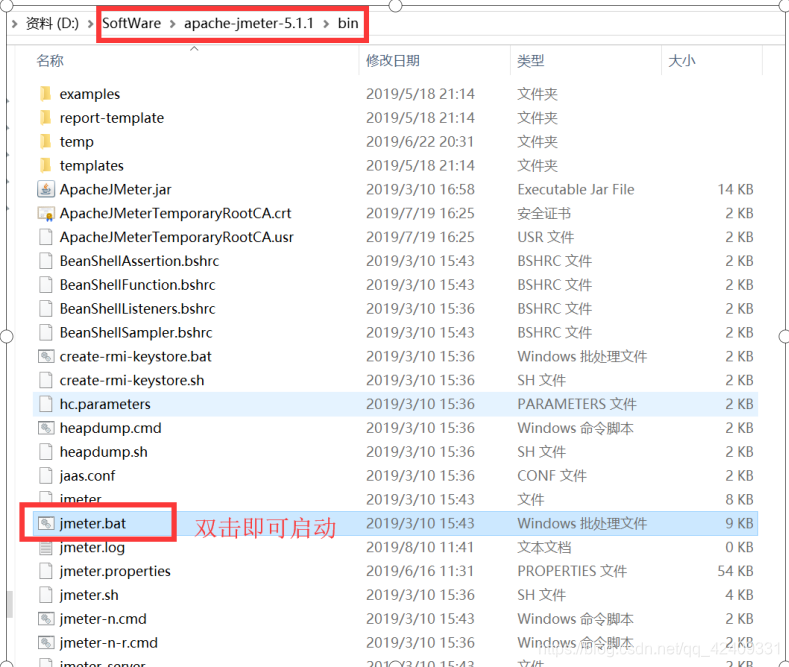The width and height of the screenshot is (789, 667).
Task: Select the file name jmeter.bat
Action: pos(93,524)
